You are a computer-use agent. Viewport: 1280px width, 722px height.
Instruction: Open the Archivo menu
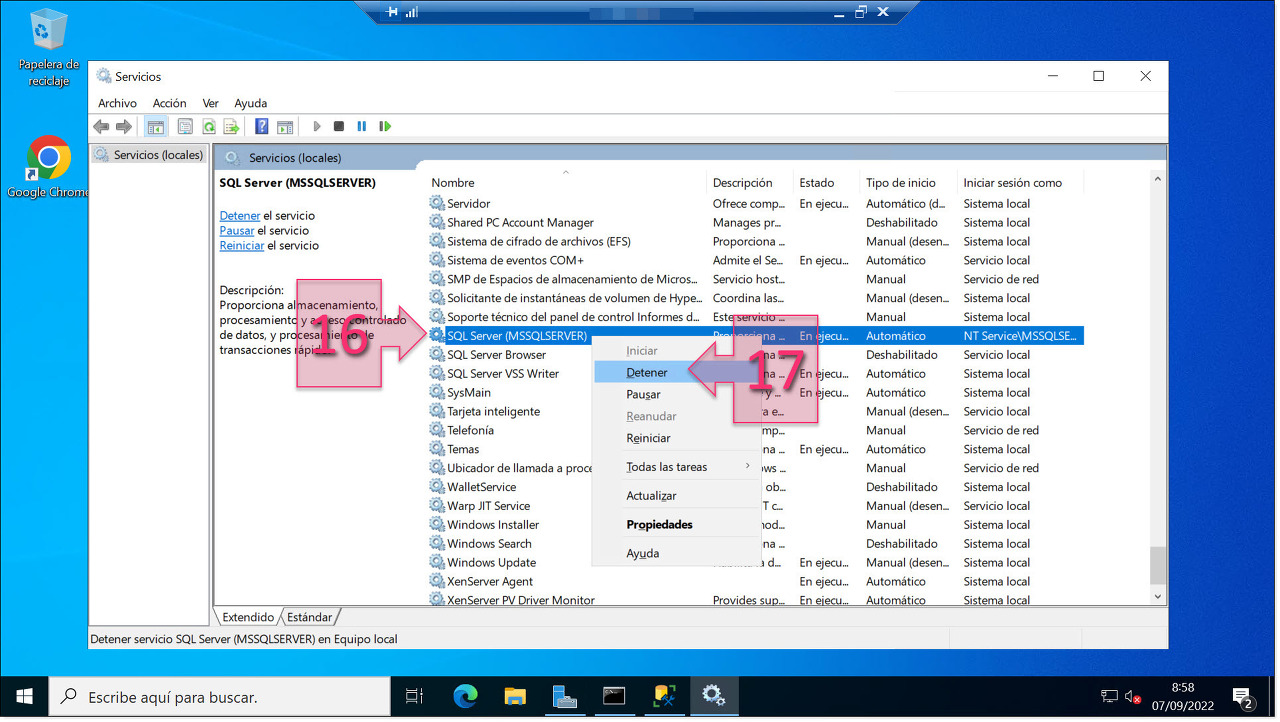click(x=117, y=103)
